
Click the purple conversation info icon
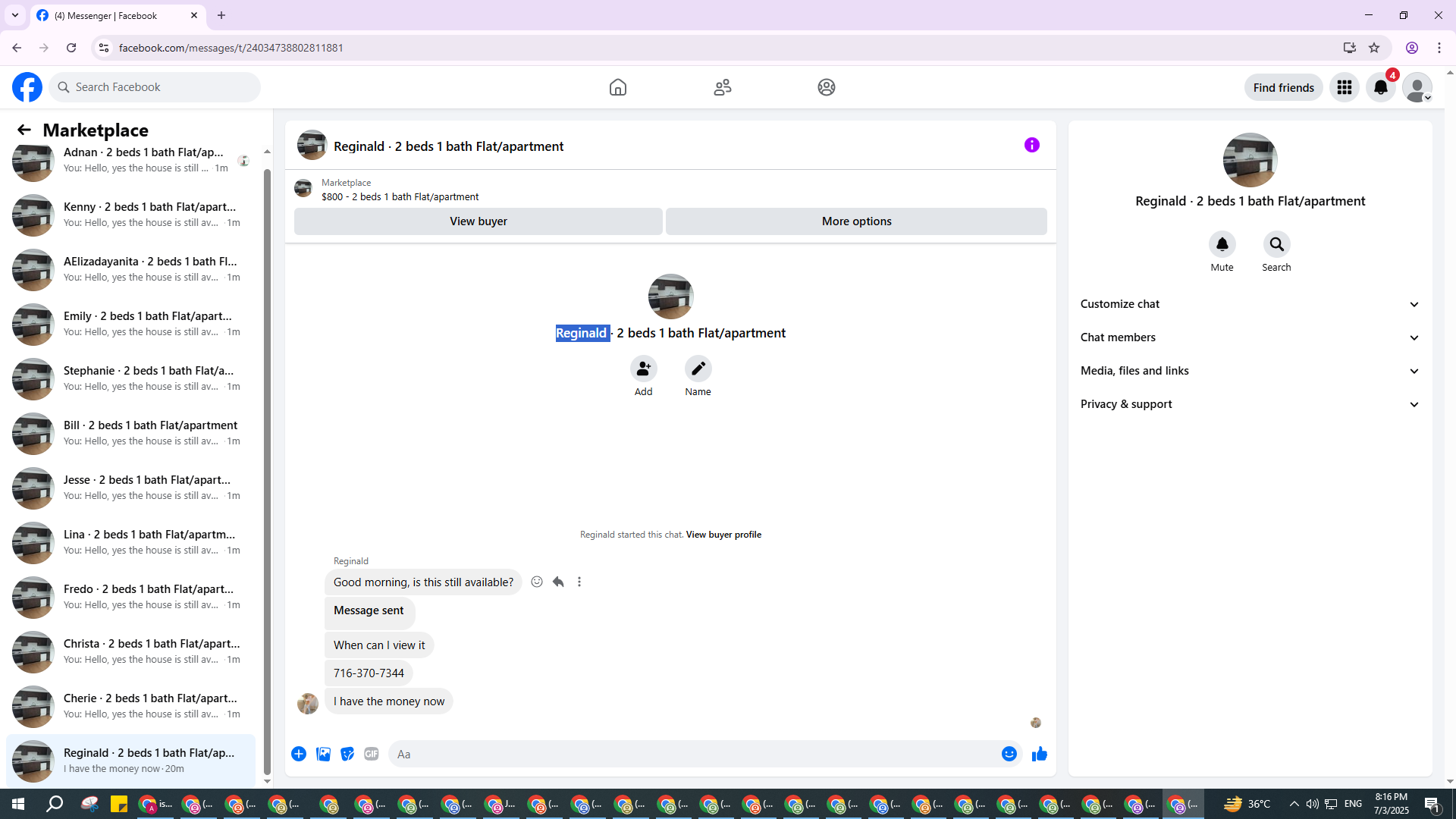click(x=1031, y=145)
